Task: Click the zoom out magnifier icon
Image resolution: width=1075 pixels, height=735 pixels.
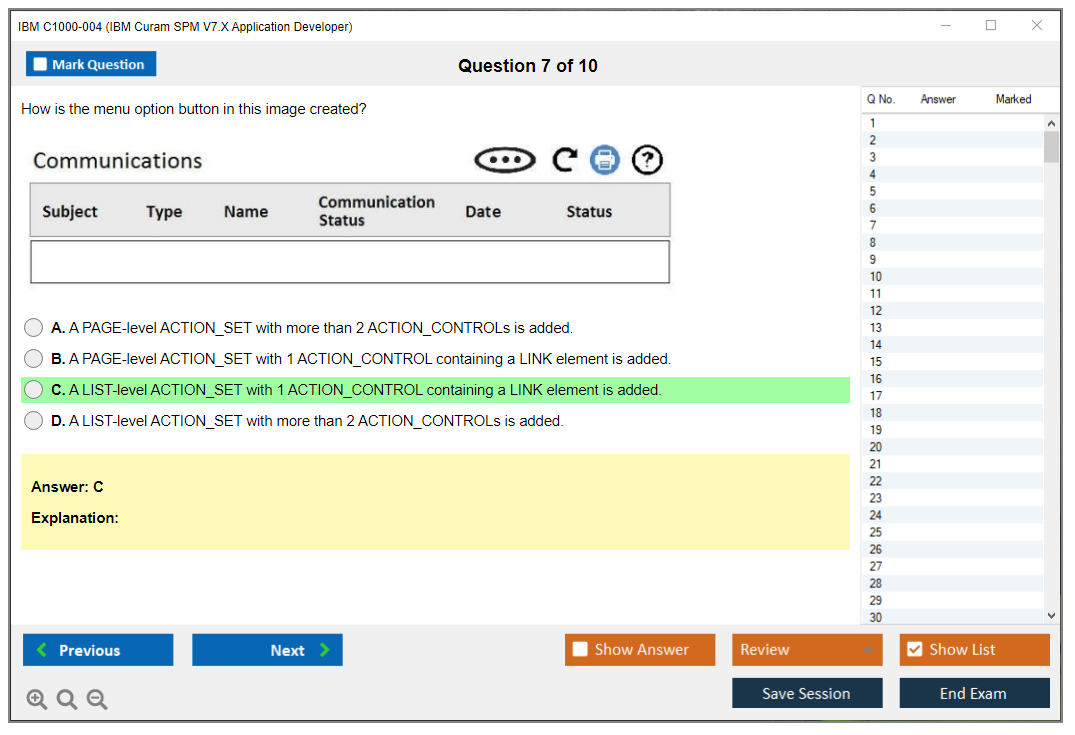Action: pyautogui.click(x=97, y=700)
